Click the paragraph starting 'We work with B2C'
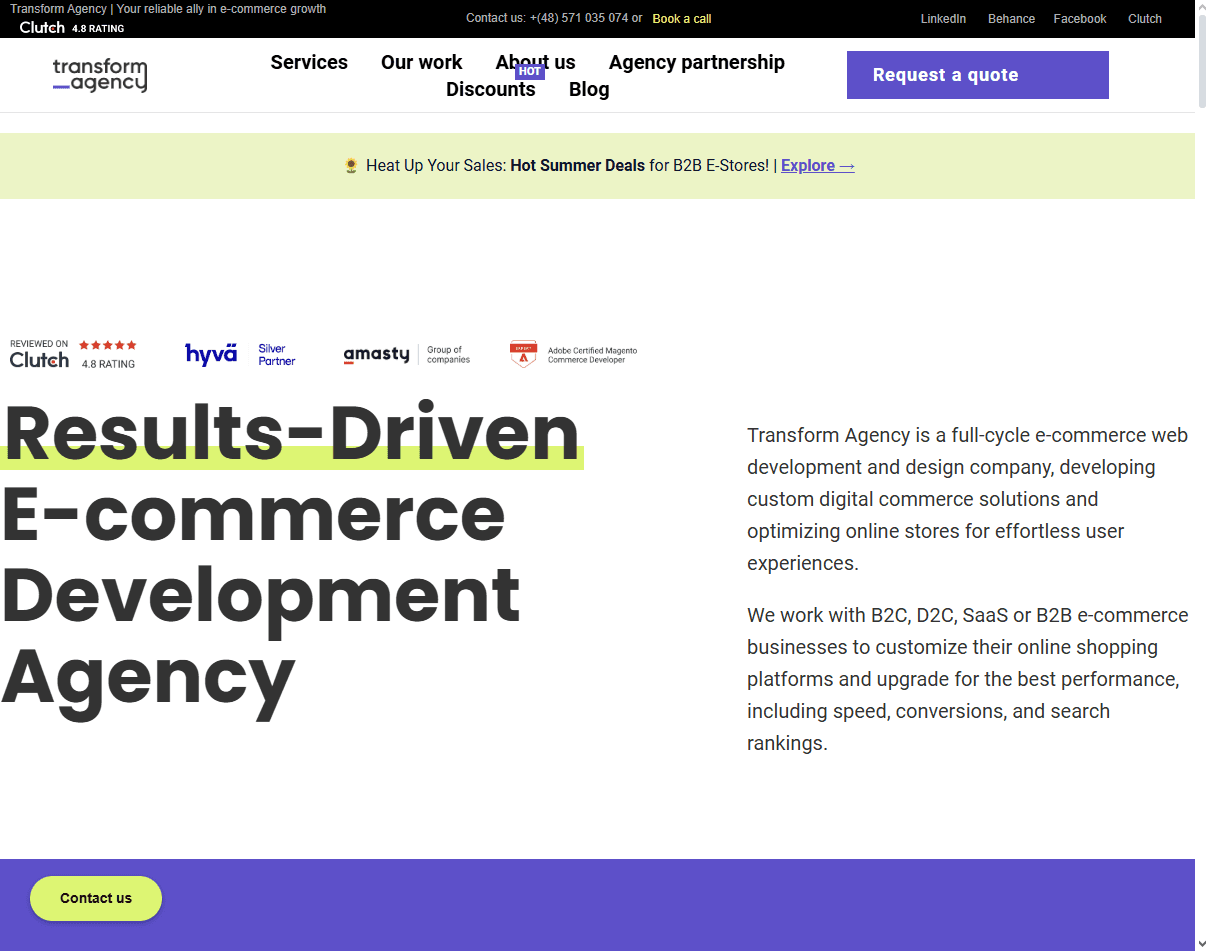The height and width of the screenshot is (951, 1210). click(x=968, y=679)
